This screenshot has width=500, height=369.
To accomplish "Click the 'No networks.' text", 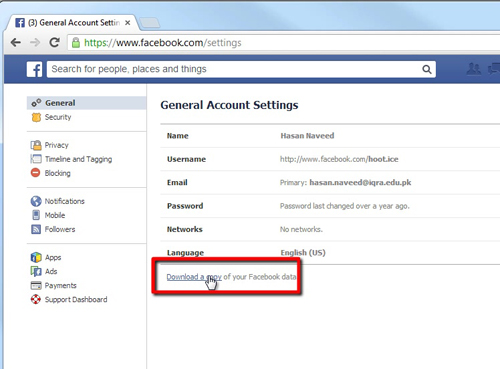I will pyautogui.click(x=301, y=229).
